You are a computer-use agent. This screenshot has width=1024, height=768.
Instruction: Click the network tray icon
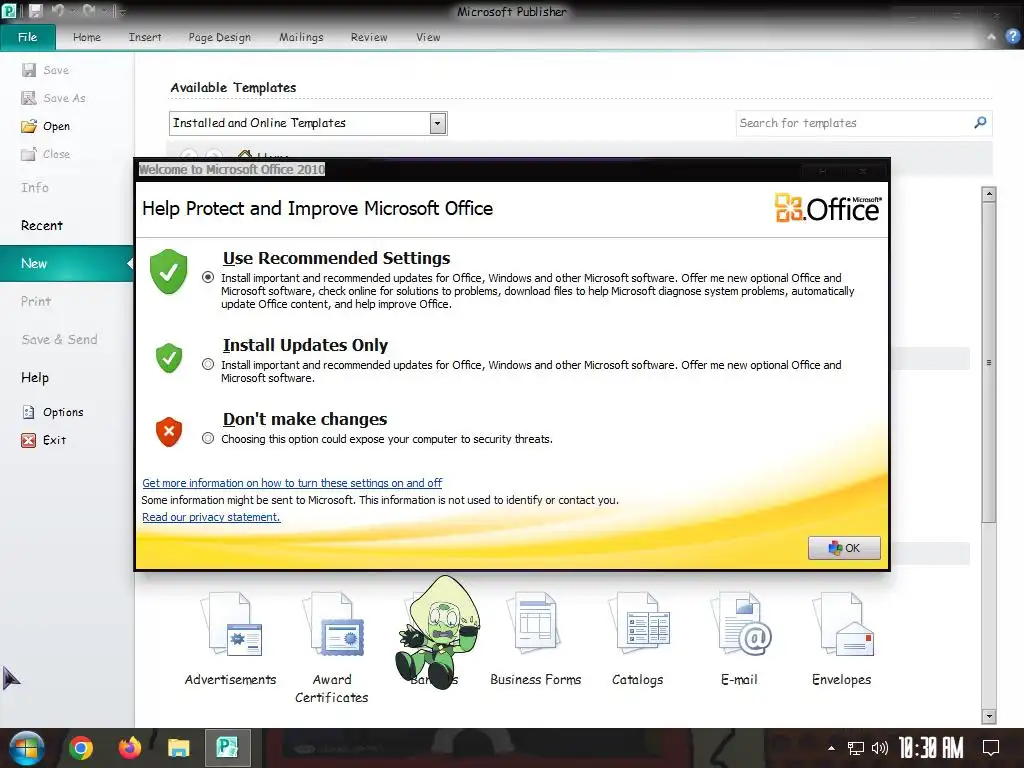tap(856, 748)
